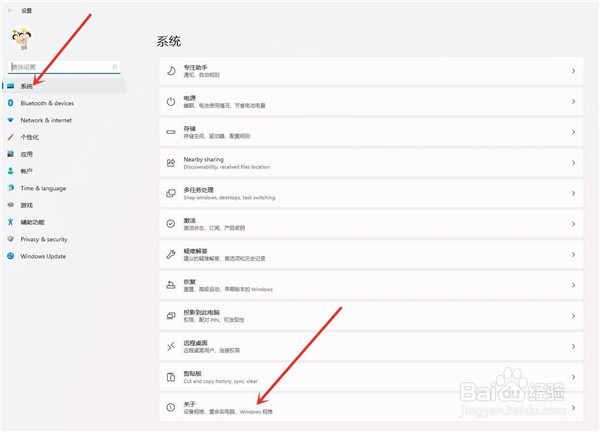Open 专注助手 focus assist settings
The image size is (600, 432).
pos(371,71)
